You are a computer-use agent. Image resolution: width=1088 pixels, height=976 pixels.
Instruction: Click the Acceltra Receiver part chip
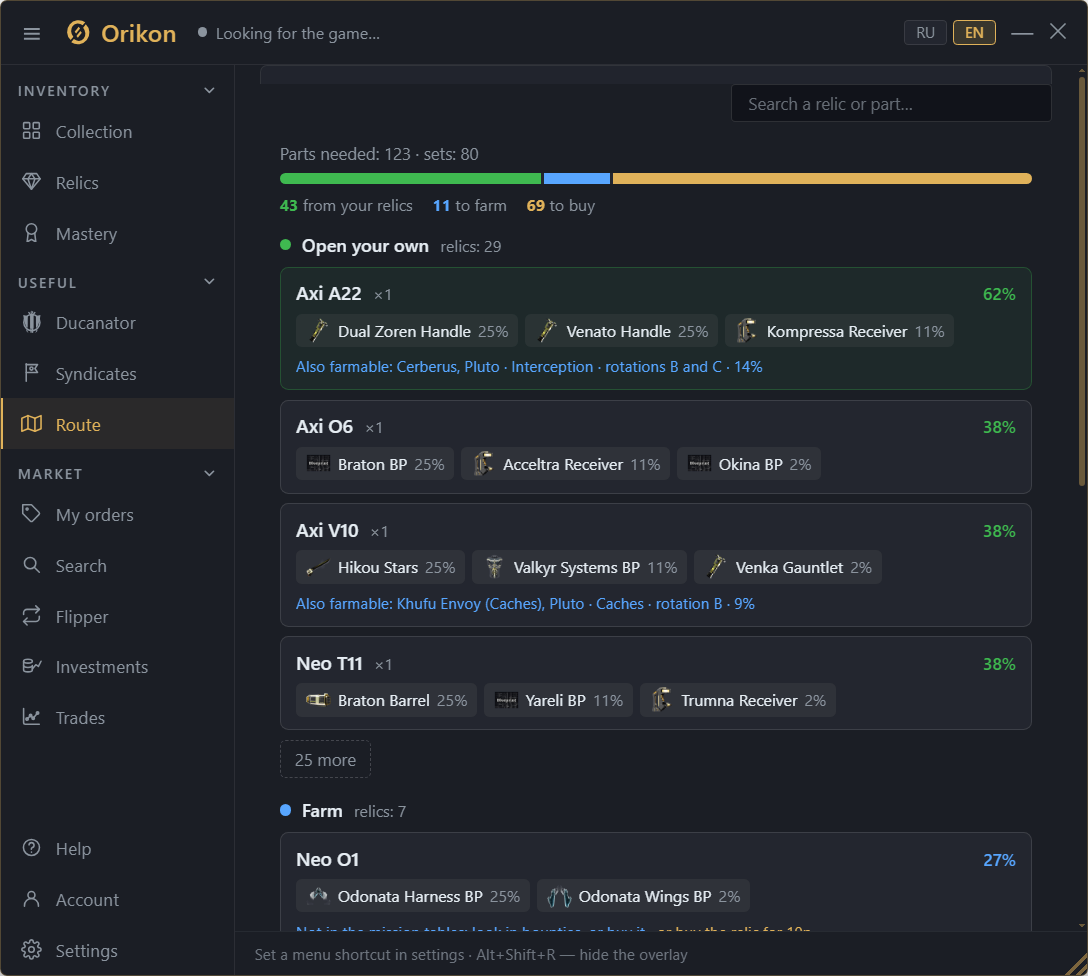[565, 464]
